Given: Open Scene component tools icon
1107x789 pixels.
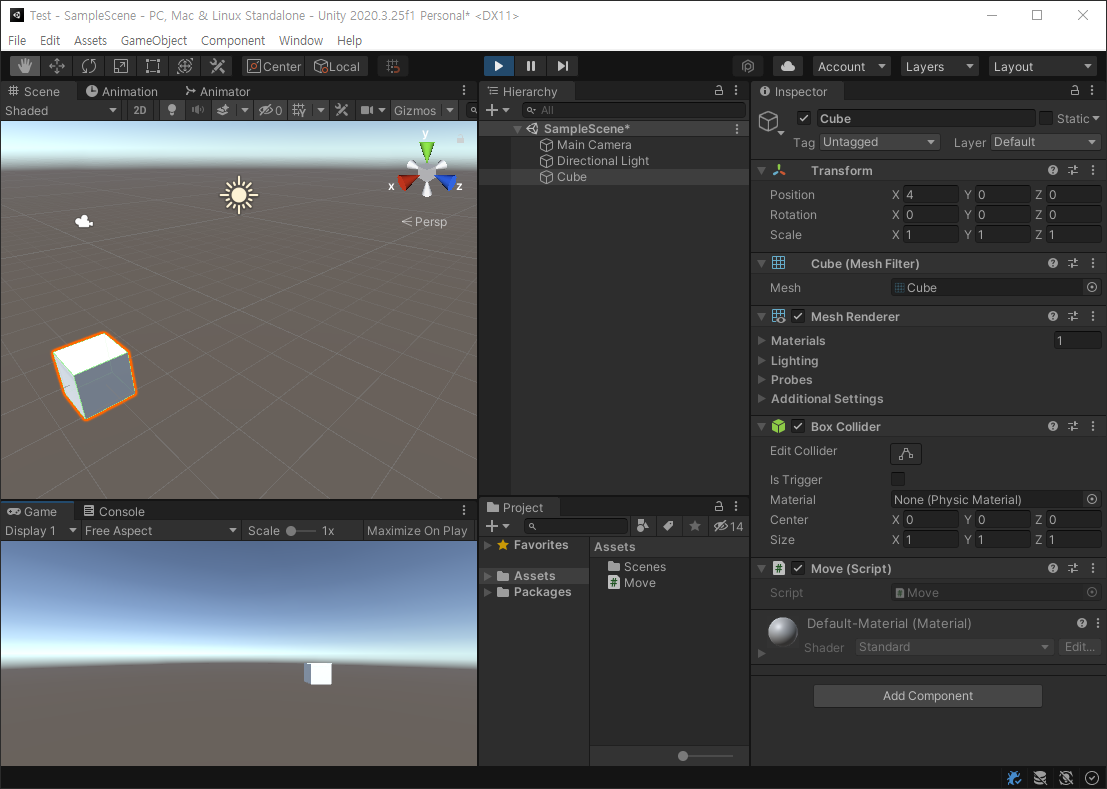Looking at the screenshot, I should click(x=342, y=110).
